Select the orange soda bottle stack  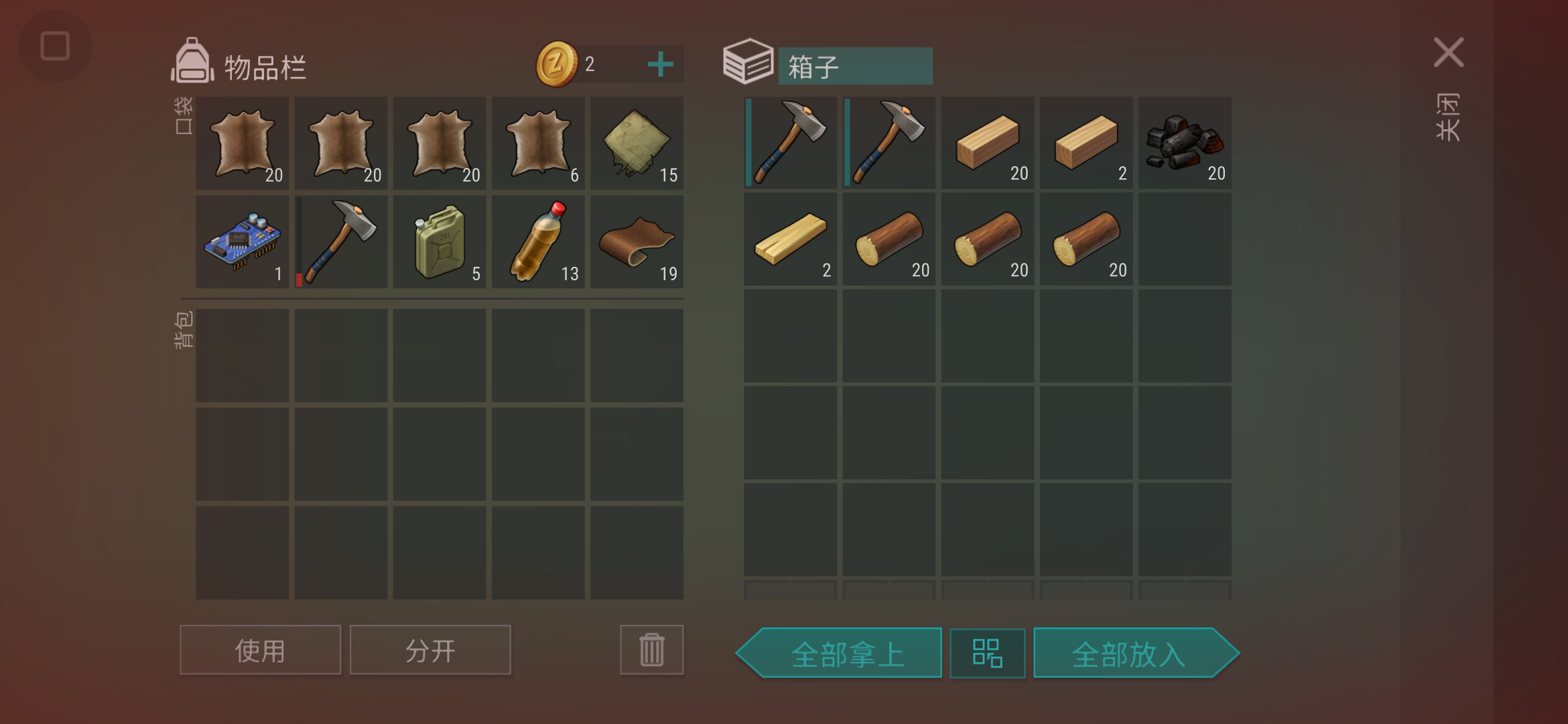pos(538,242)
